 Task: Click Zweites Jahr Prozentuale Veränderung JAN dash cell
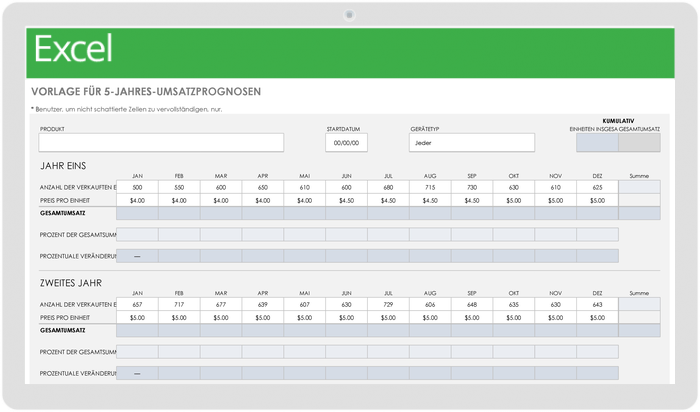click(137, 373)
